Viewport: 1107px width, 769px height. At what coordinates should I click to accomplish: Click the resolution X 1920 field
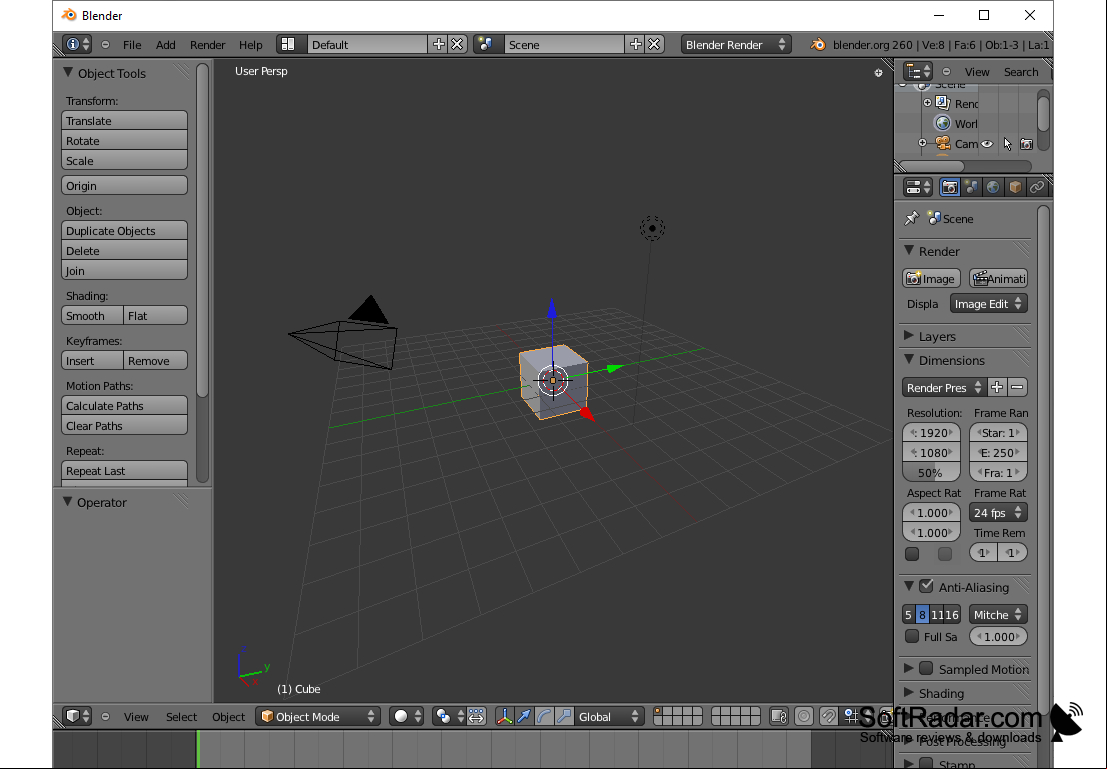[931, 433]
